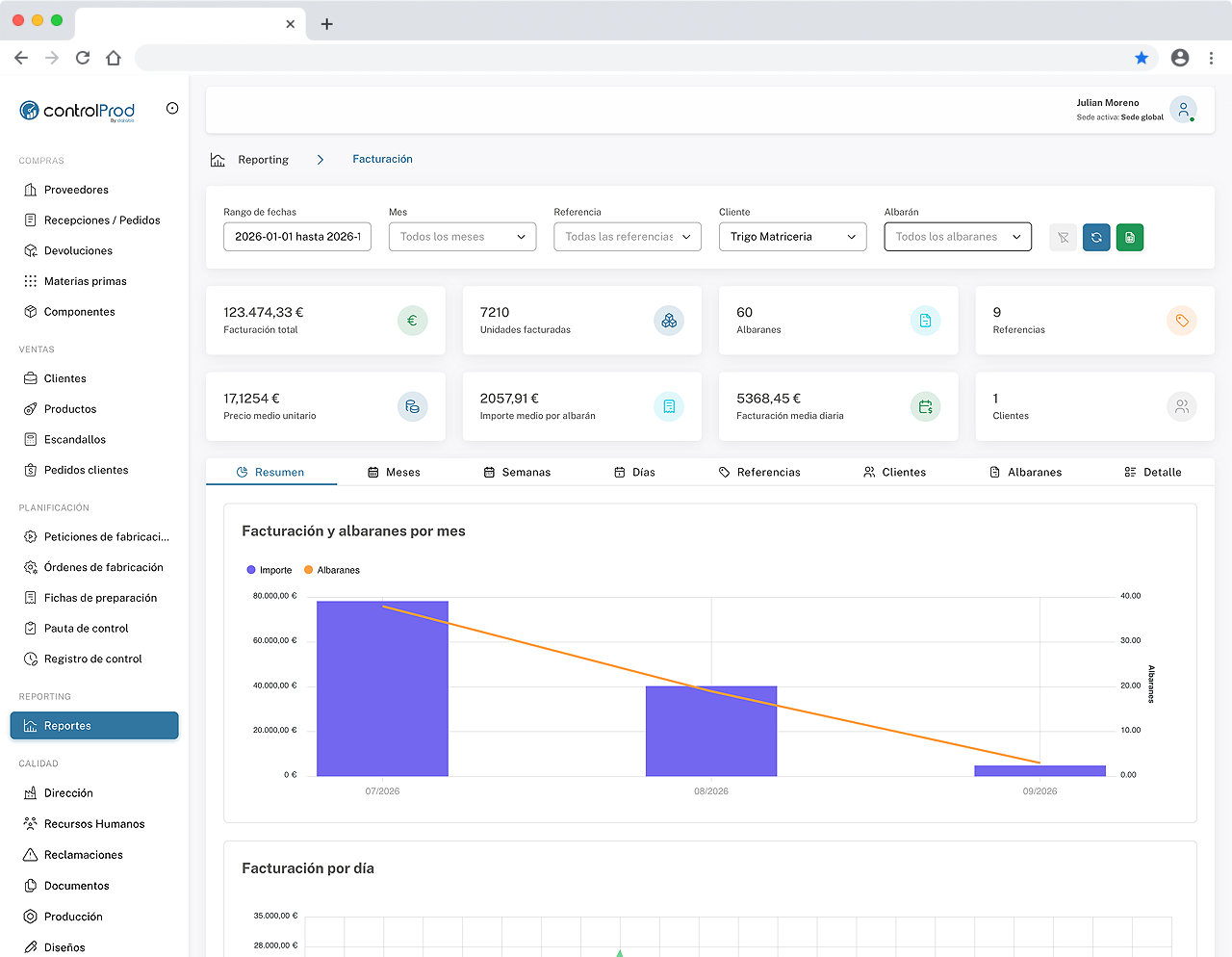Viewport: 1232px width, 957px height.
Task: Reload the page with browser refresh
Action: (x=83, y=58)
